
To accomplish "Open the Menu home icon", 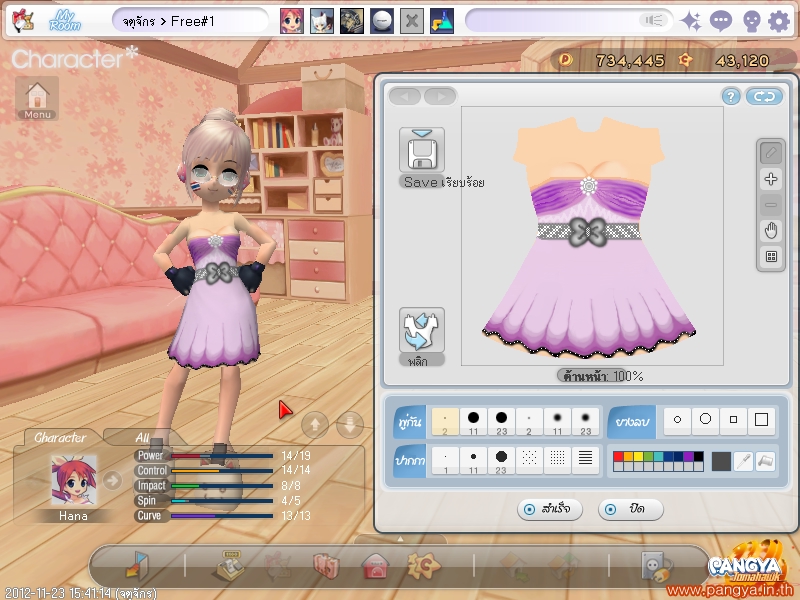I will tap(37, 98).
